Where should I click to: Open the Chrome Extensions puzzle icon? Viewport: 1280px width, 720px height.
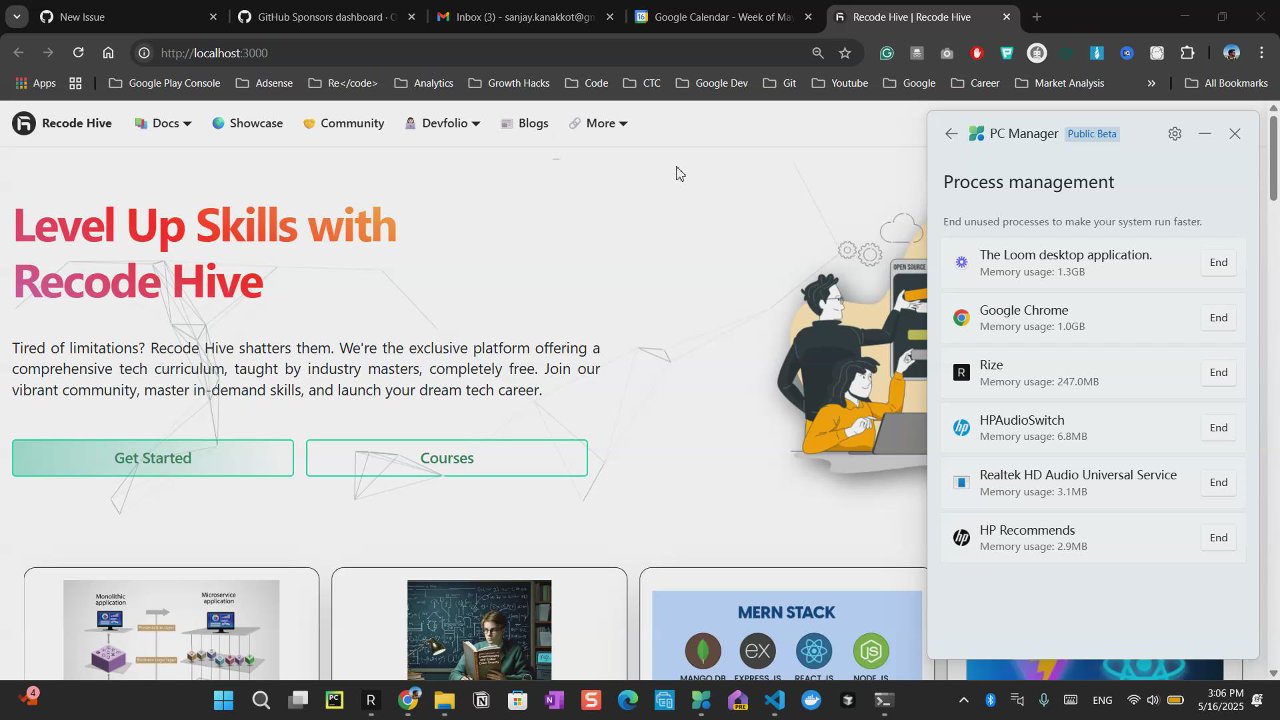(x=1187, y=53)
